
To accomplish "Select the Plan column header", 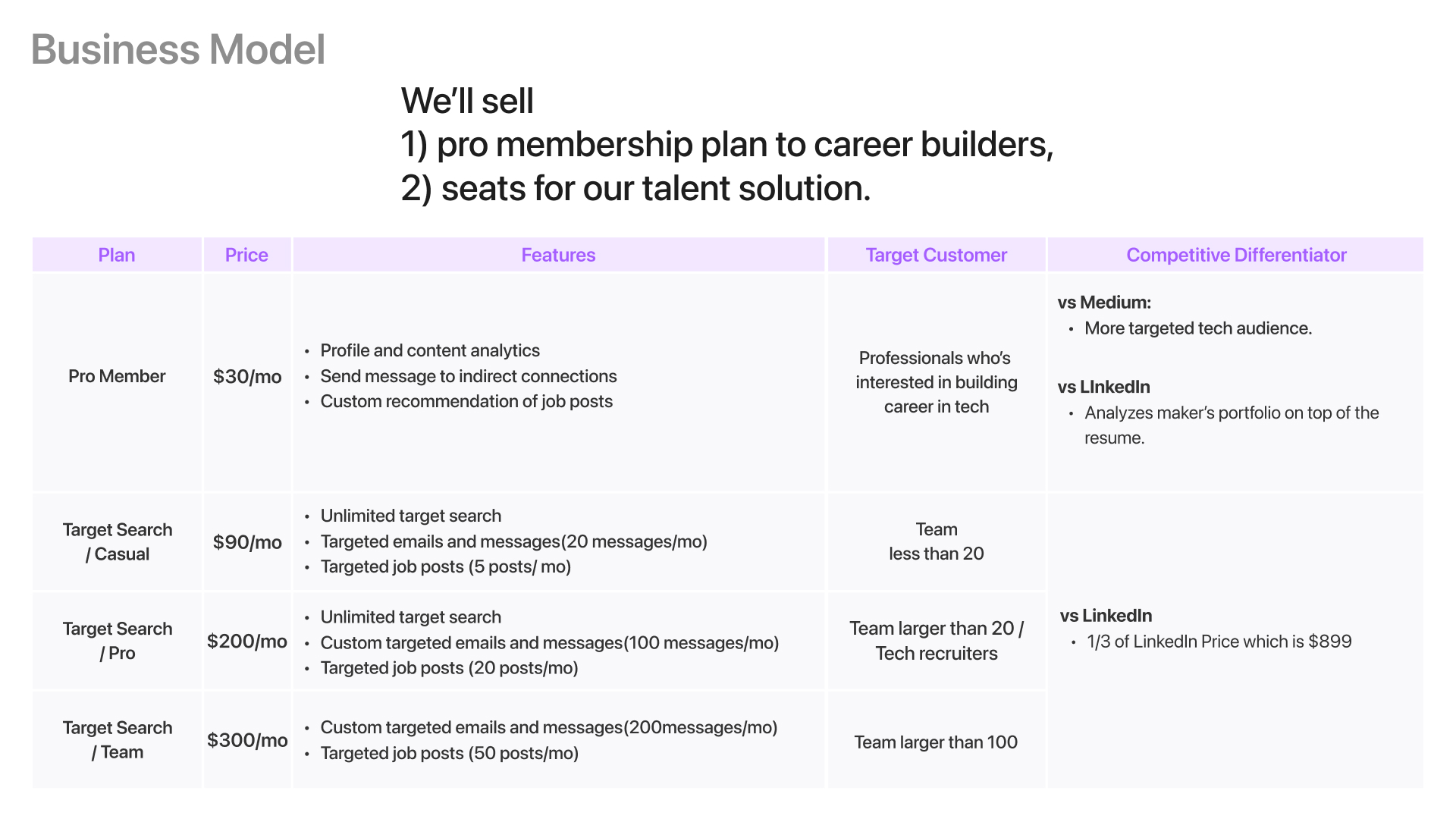I will (117, 255).
